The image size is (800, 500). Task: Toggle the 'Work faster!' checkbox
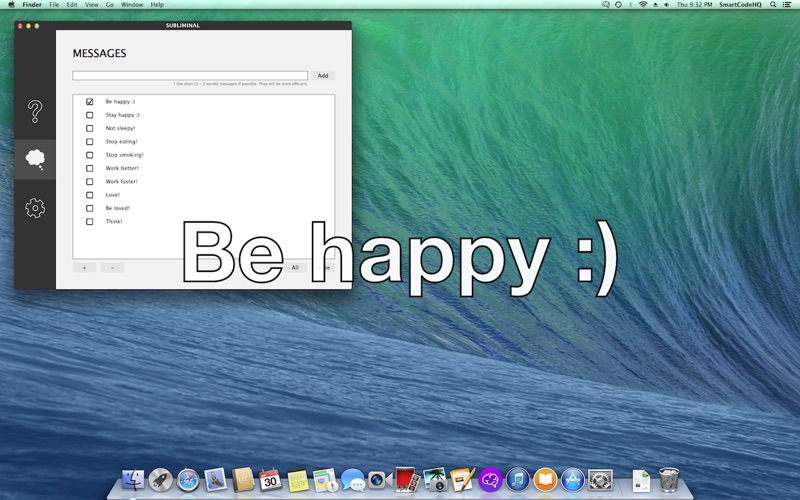(x=89, y=181)
